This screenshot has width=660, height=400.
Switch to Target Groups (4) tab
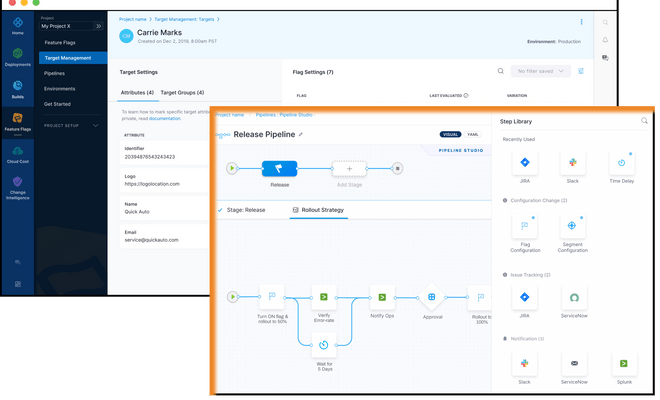182,92
